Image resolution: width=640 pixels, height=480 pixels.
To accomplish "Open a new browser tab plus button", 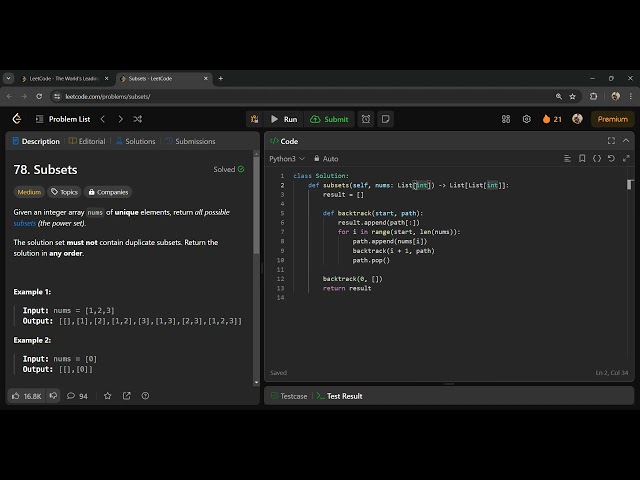I will coord(221,78).
